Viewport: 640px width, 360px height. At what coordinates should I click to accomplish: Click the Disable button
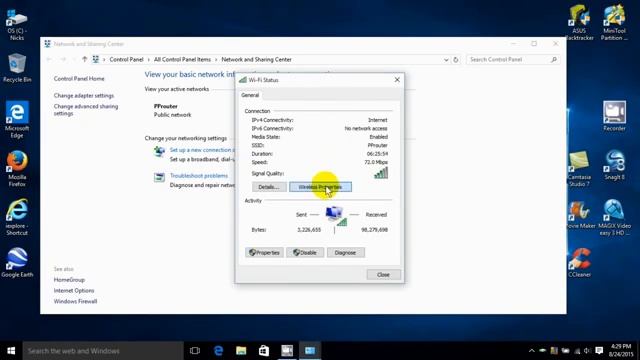(305, 253)
